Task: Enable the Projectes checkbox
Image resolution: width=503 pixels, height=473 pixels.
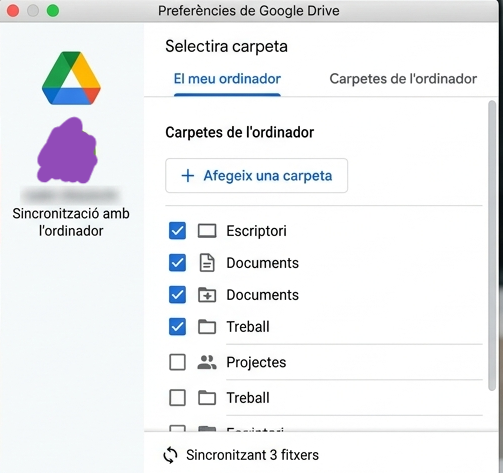Action: tap(177, 362)
